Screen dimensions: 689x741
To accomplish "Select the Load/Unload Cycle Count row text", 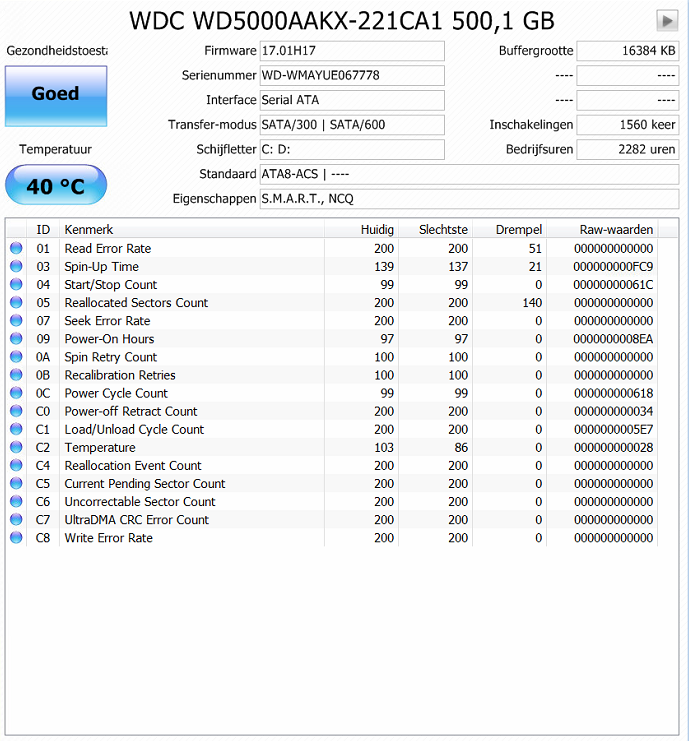I will point(134,429).
